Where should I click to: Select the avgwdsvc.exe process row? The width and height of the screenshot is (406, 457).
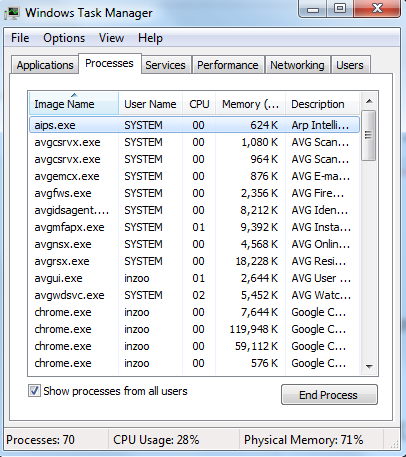194,295
